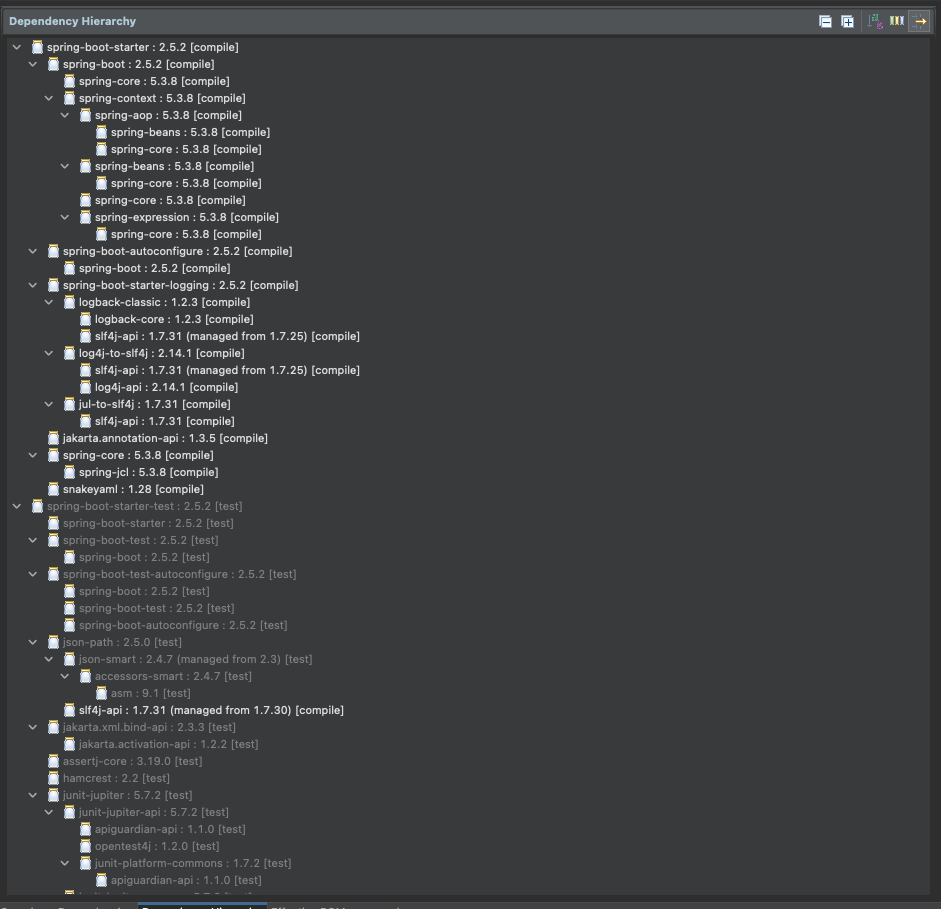Toggle the a-z alphabetical sort icon

pos(875,22)
